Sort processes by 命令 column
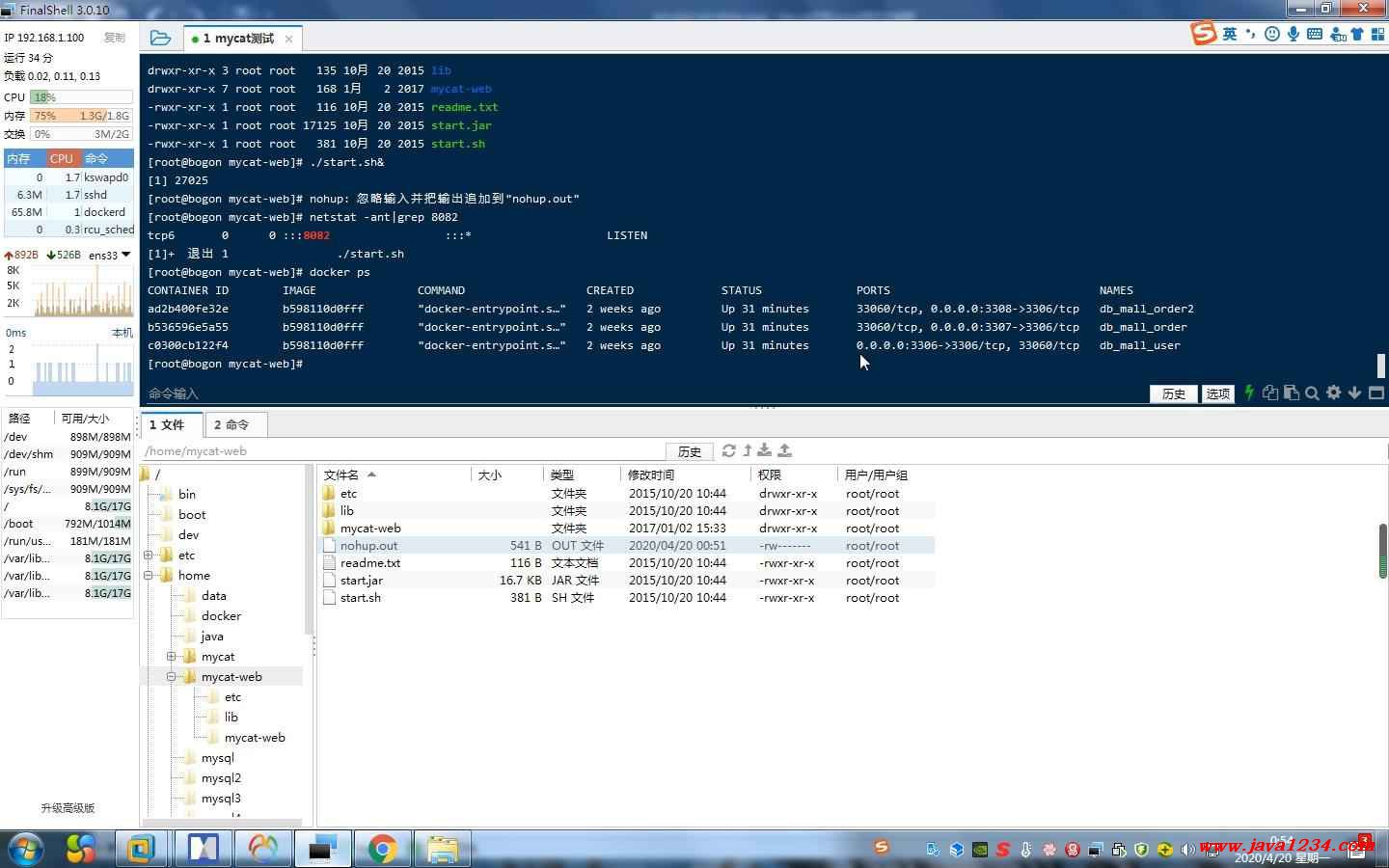Image resolution: width=1389 pixels, height=868 pixels. pyautogui.click(x=106, y=158)
